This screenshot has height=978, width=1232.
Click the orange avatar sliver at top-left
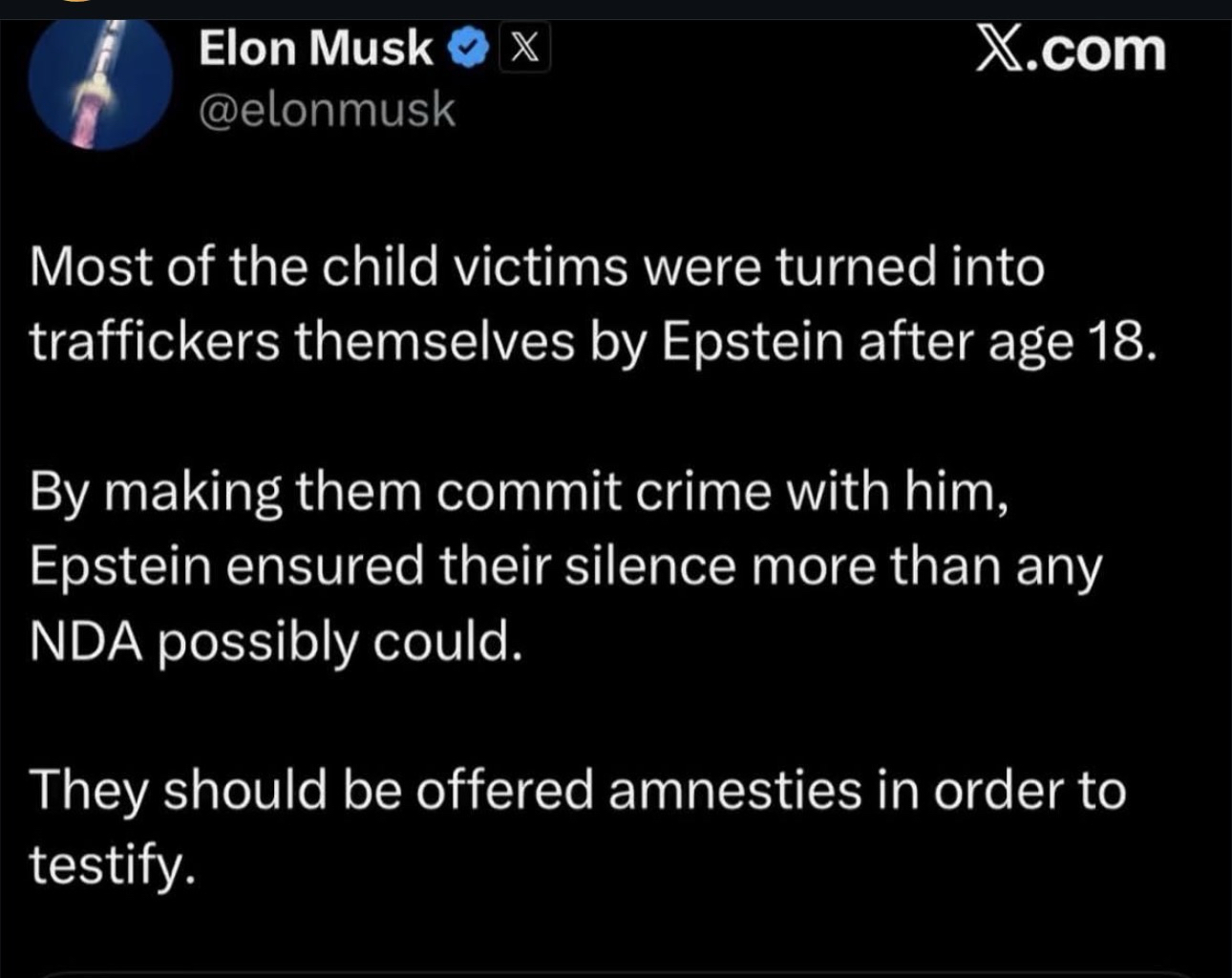pyautogui.click(x=76, y=3)
